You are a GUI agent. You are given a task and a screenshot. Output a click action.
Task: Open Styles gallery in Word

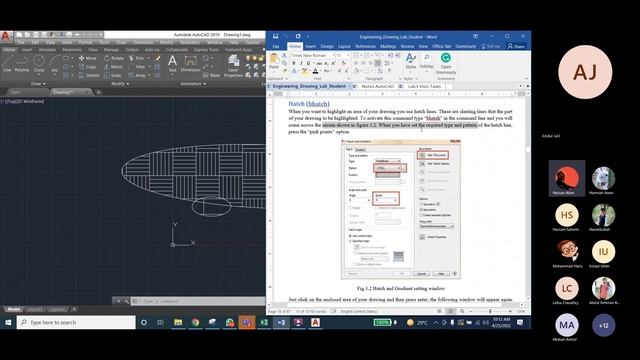411,61
